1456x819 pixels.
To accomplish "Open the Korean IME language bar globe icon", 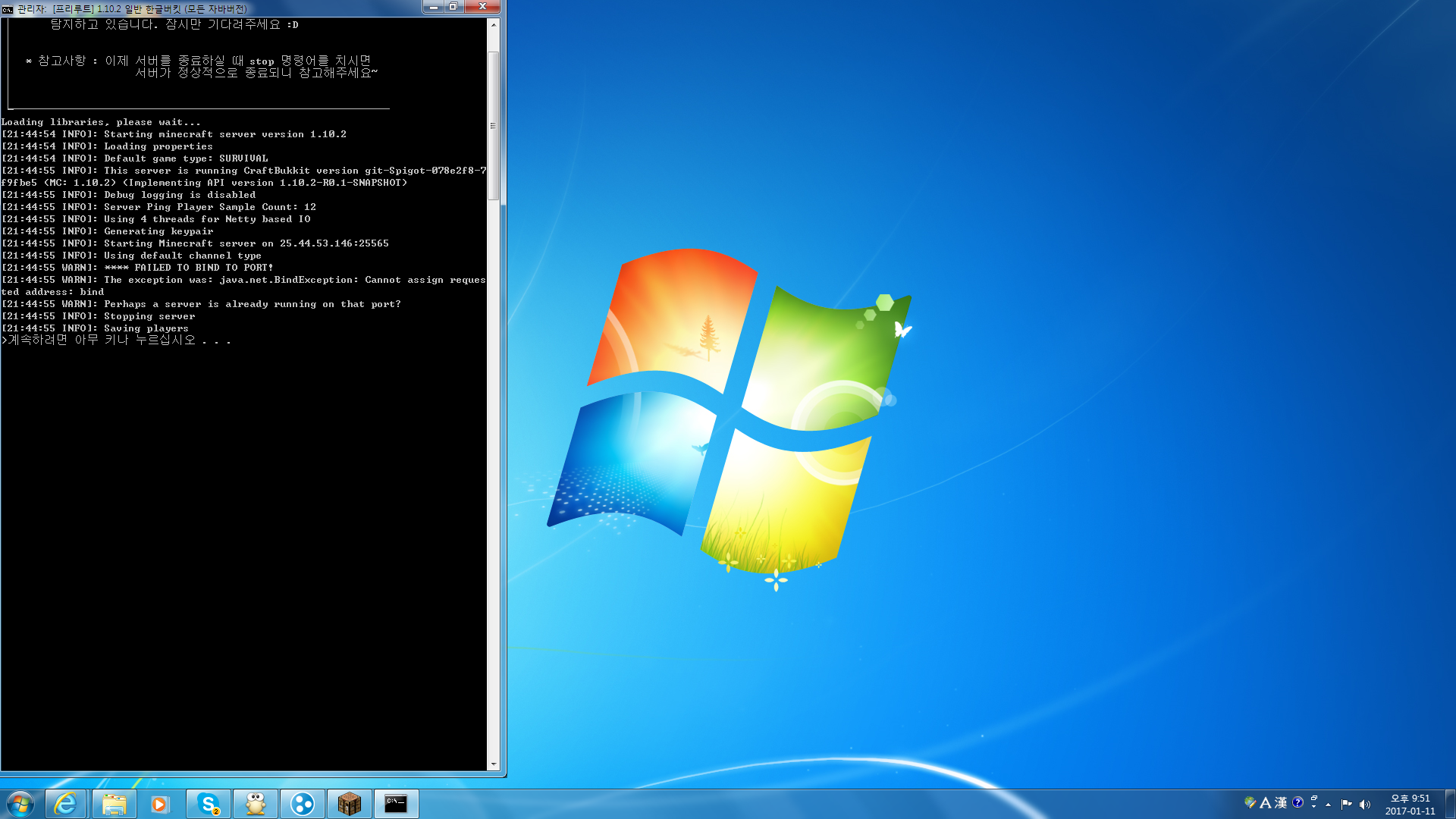I will (x=1250, y=802).
